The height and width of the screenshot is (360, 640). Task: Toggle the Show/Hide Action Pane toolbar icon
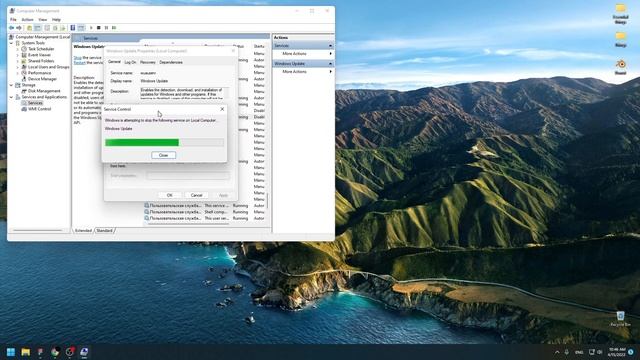pyautogui.click(x=81, y=28)
